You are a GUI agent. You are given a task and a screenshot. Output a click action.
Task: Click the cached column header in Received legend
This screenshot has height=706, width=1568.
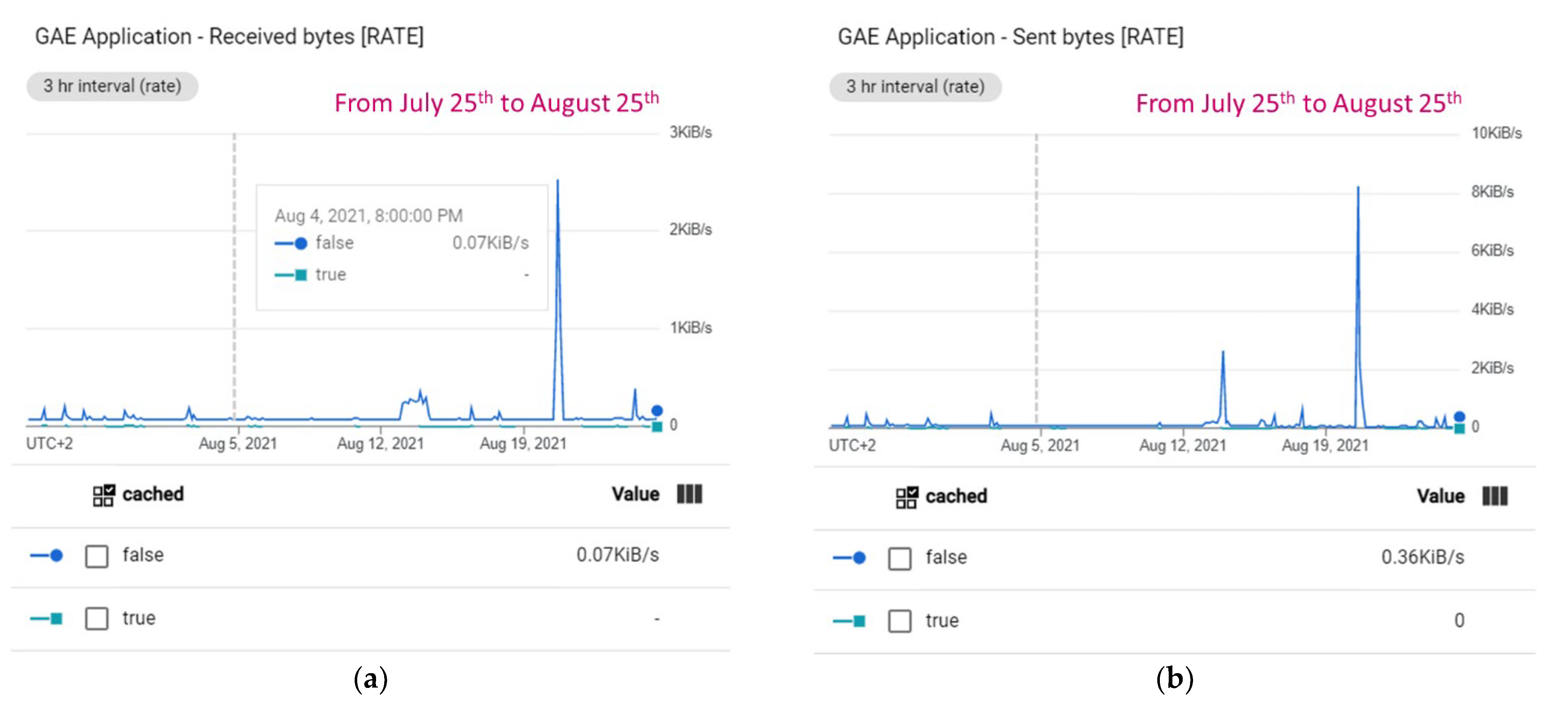[x=153, y=494]
